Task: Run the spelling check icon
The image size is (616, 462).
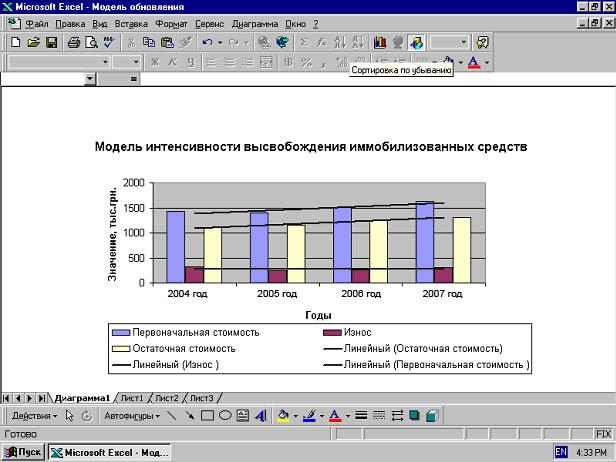Action: point(109,42)
